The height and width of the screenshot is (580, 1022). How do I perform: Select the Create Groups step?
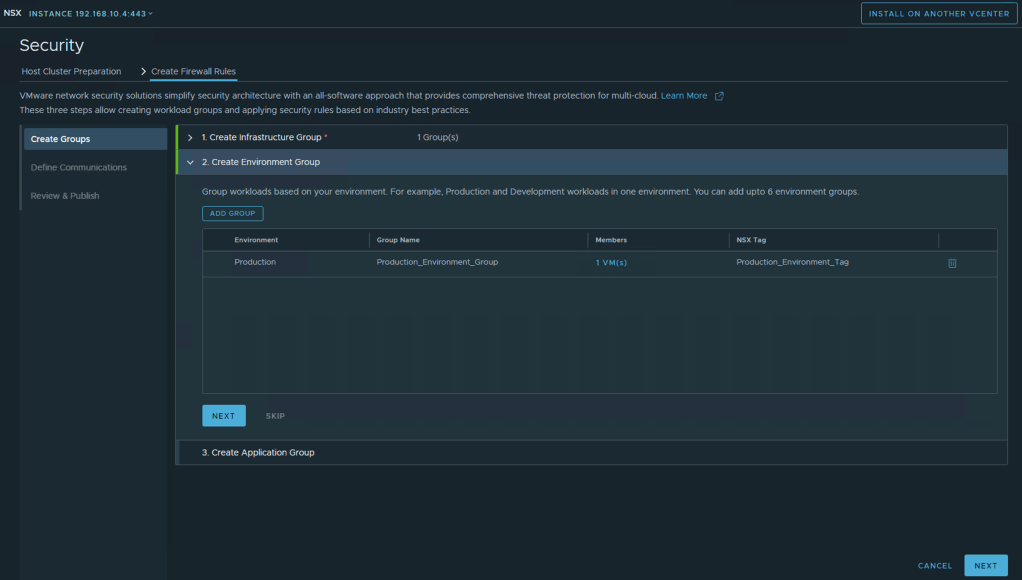tap(60, 139)
